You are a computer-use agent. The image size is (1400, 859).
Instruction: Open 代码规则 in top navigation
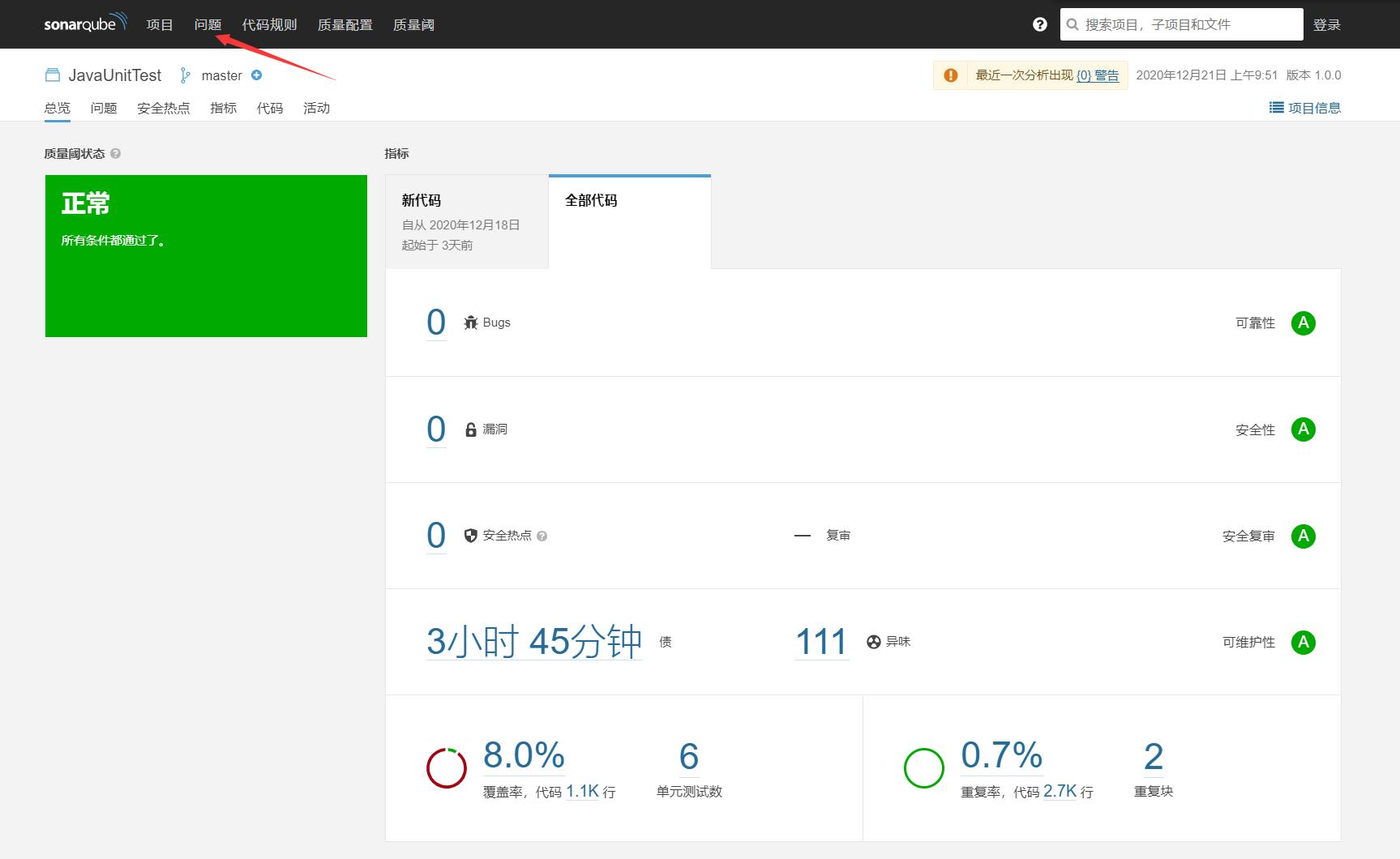(270, 25)
